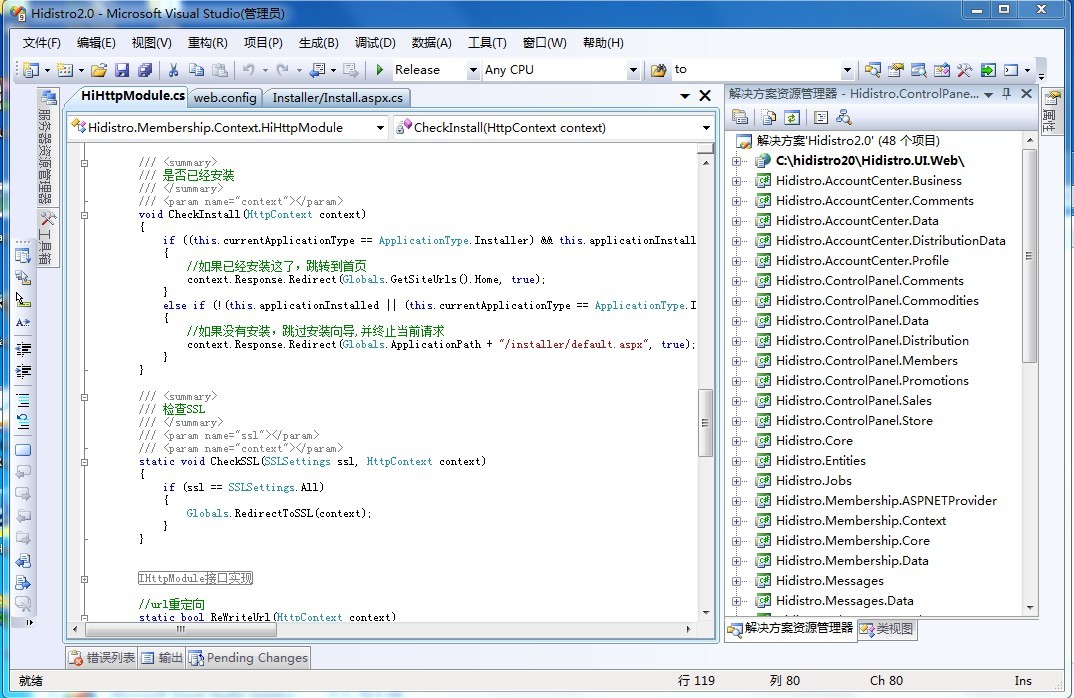Click the New Project toolbar icon
The height and width of the screenshot is (698, 1074).
(31, 70)
